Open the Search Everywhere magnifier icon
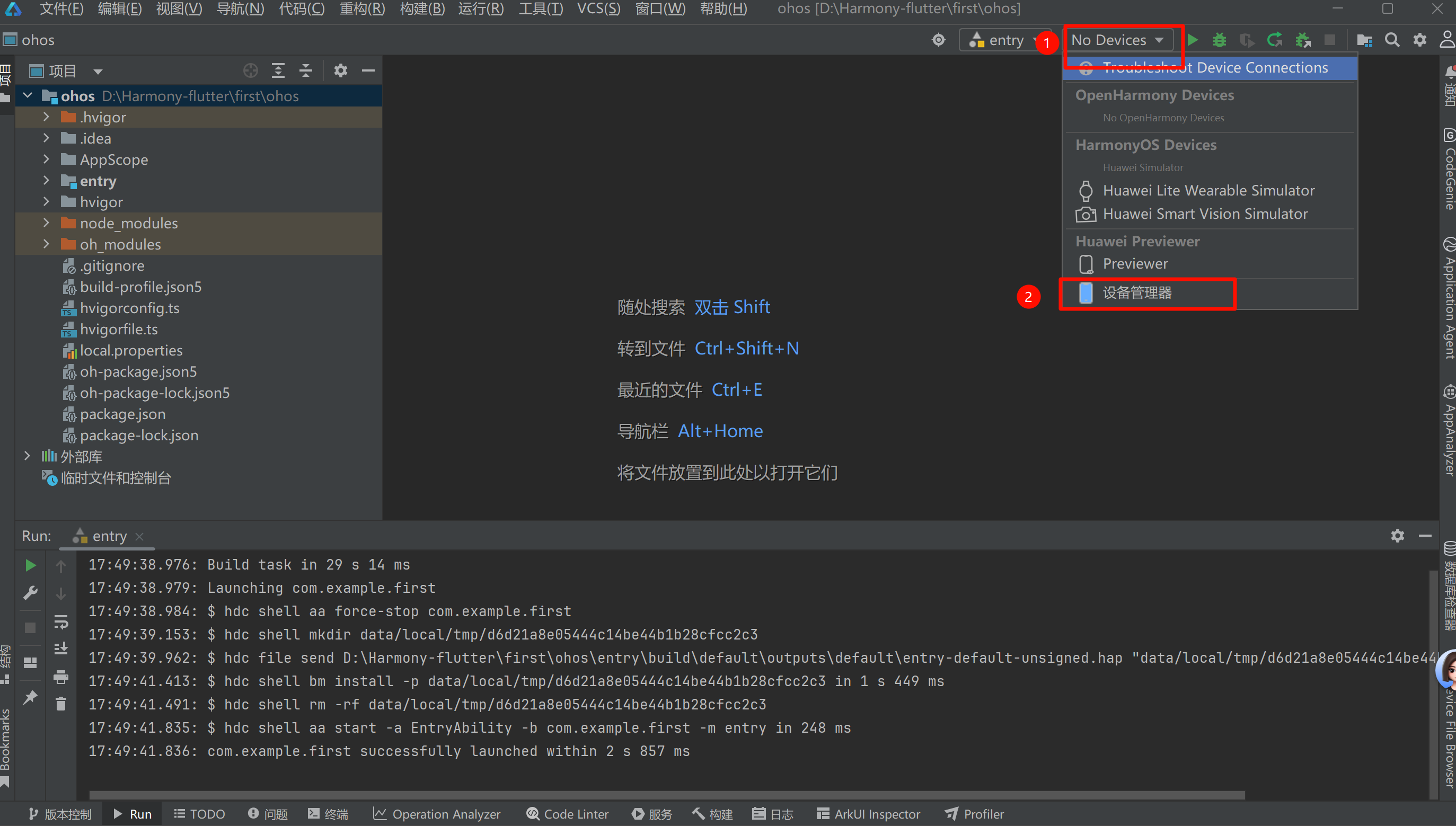The height and width of the screenshot is (826, 1456). [1392, 40]
